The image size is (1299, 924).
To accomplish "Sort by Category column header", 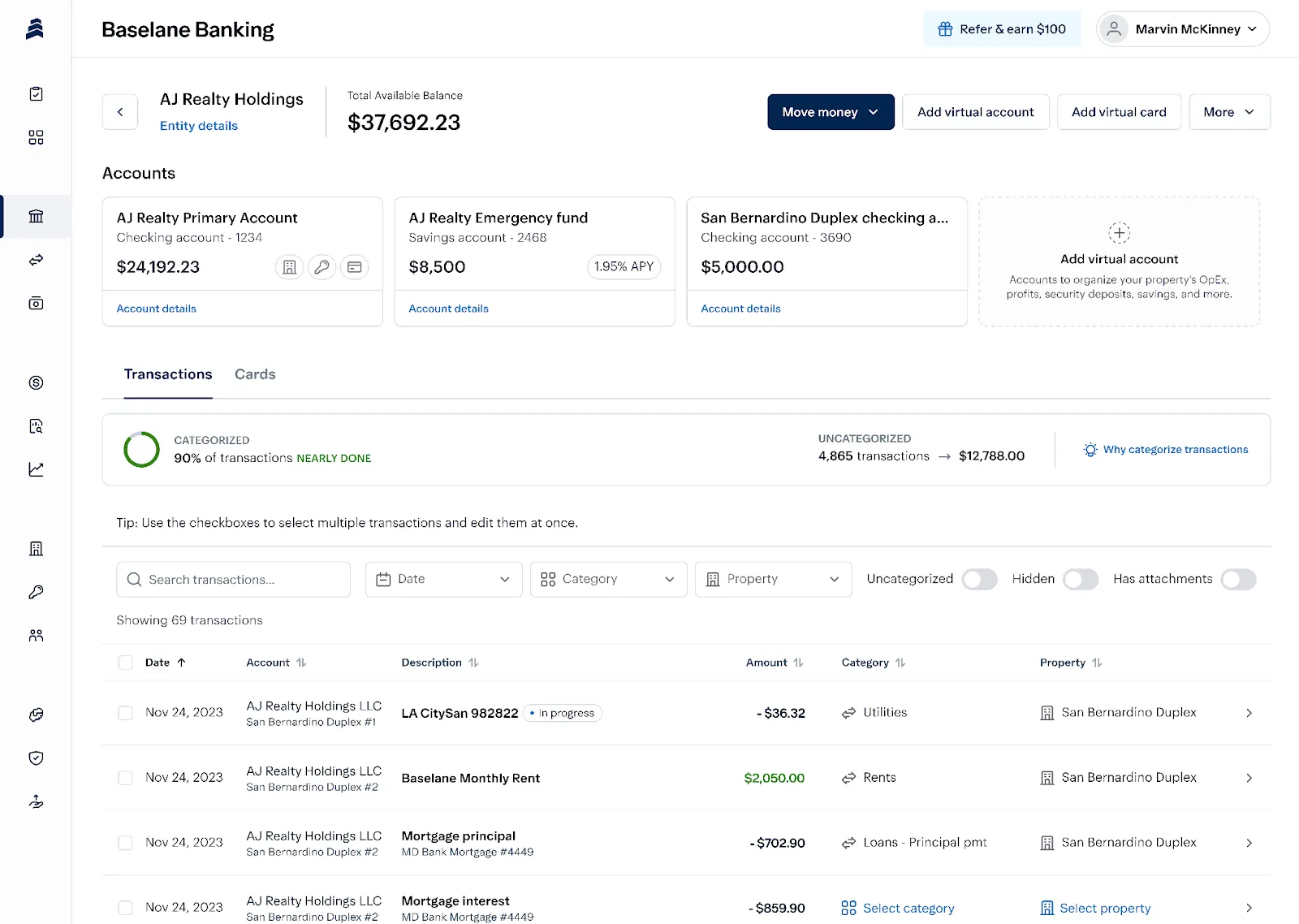I will (x=874, y=663).
